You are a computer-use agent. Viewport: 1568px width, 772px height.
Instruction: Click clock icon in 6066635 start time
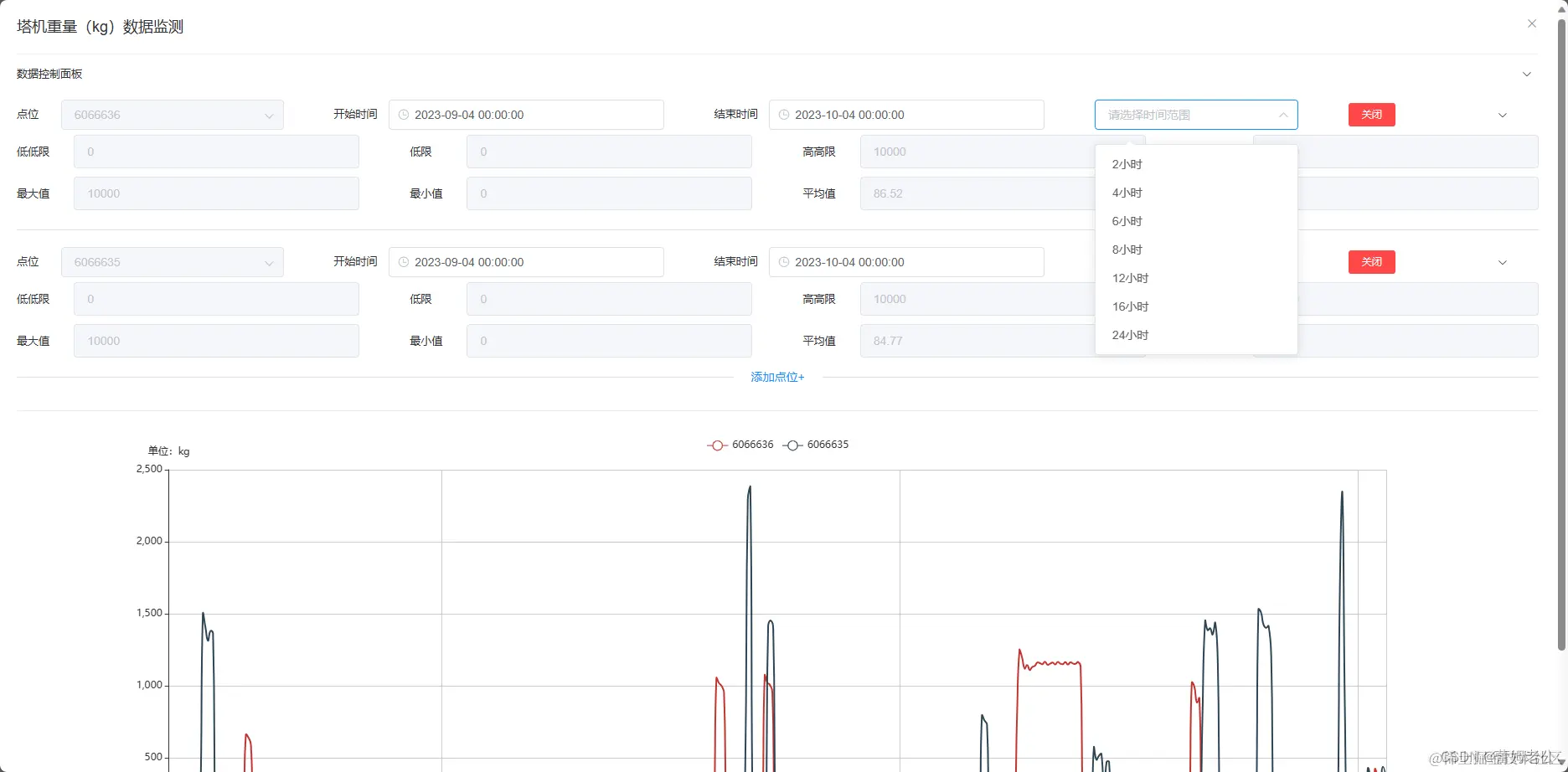pyautogui.click(x=404, y=262)
